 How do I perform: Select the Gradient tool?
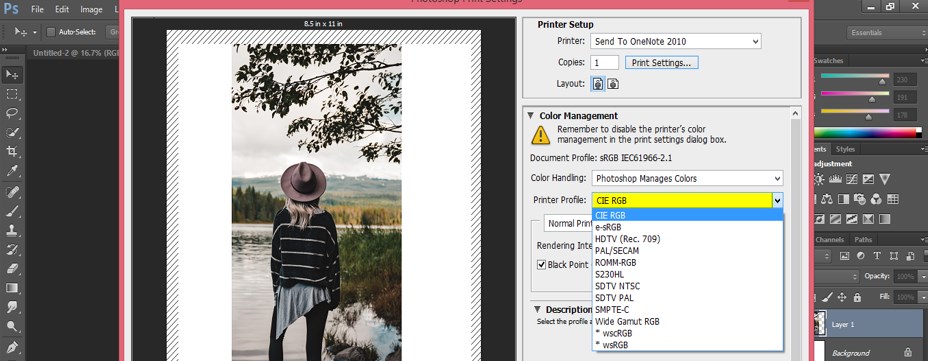[x=12, y=288]
